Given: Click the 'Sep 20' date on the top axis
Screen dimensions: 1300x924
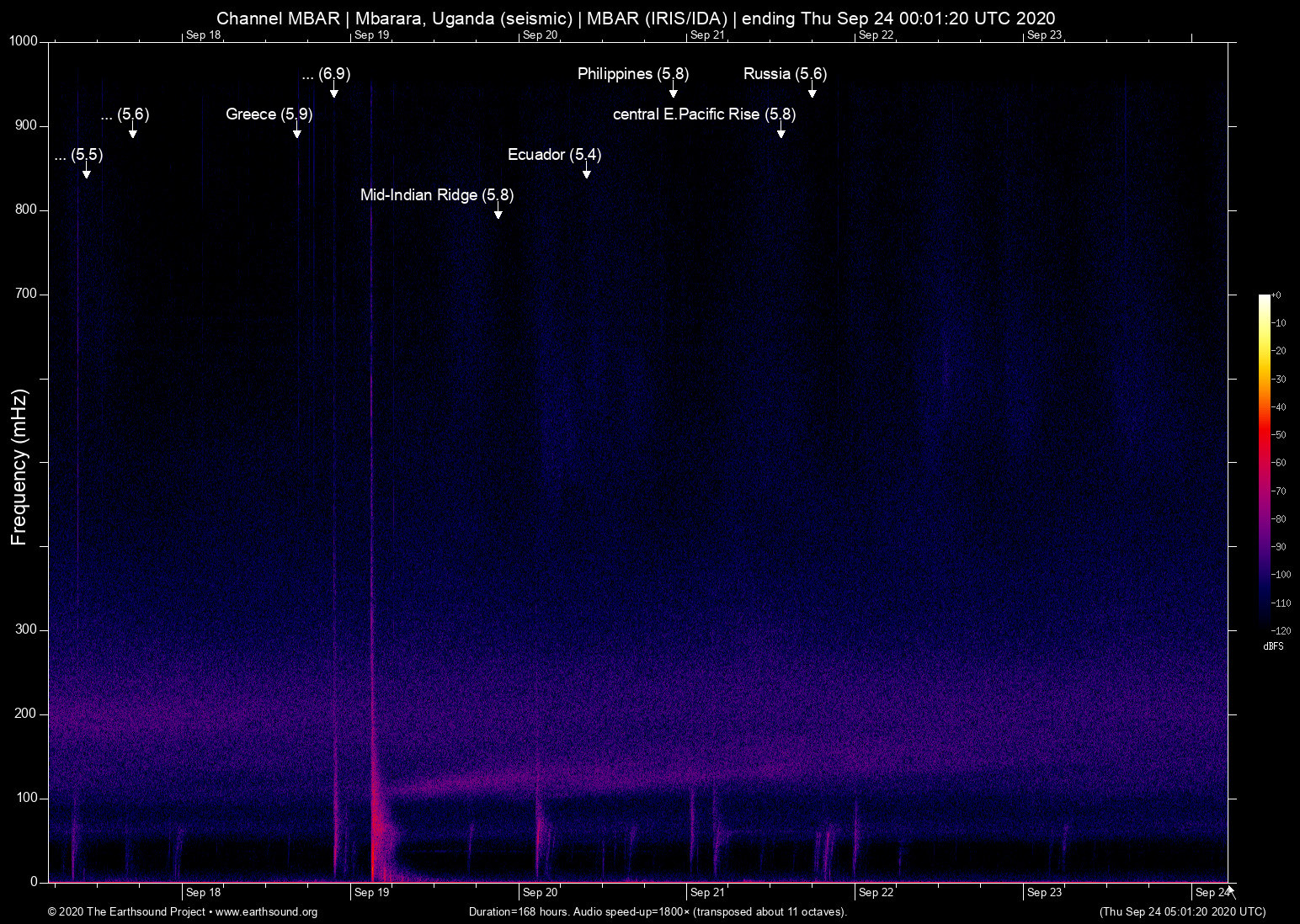Looking at the screenshot, I should pyautogui.click(x=540, y=35).
